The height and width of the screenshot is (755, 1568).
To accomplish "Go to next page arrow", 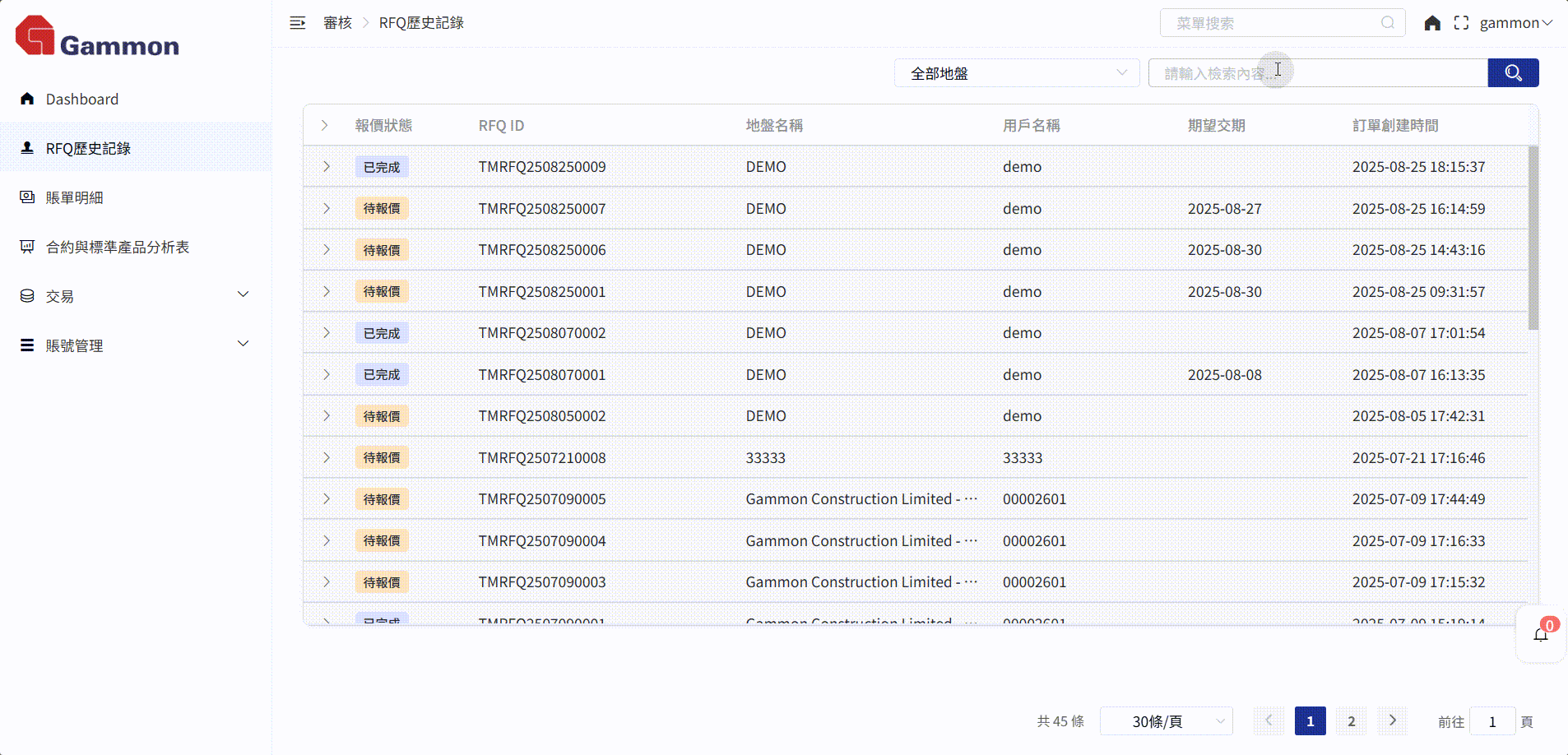I will click(1392, 721).
